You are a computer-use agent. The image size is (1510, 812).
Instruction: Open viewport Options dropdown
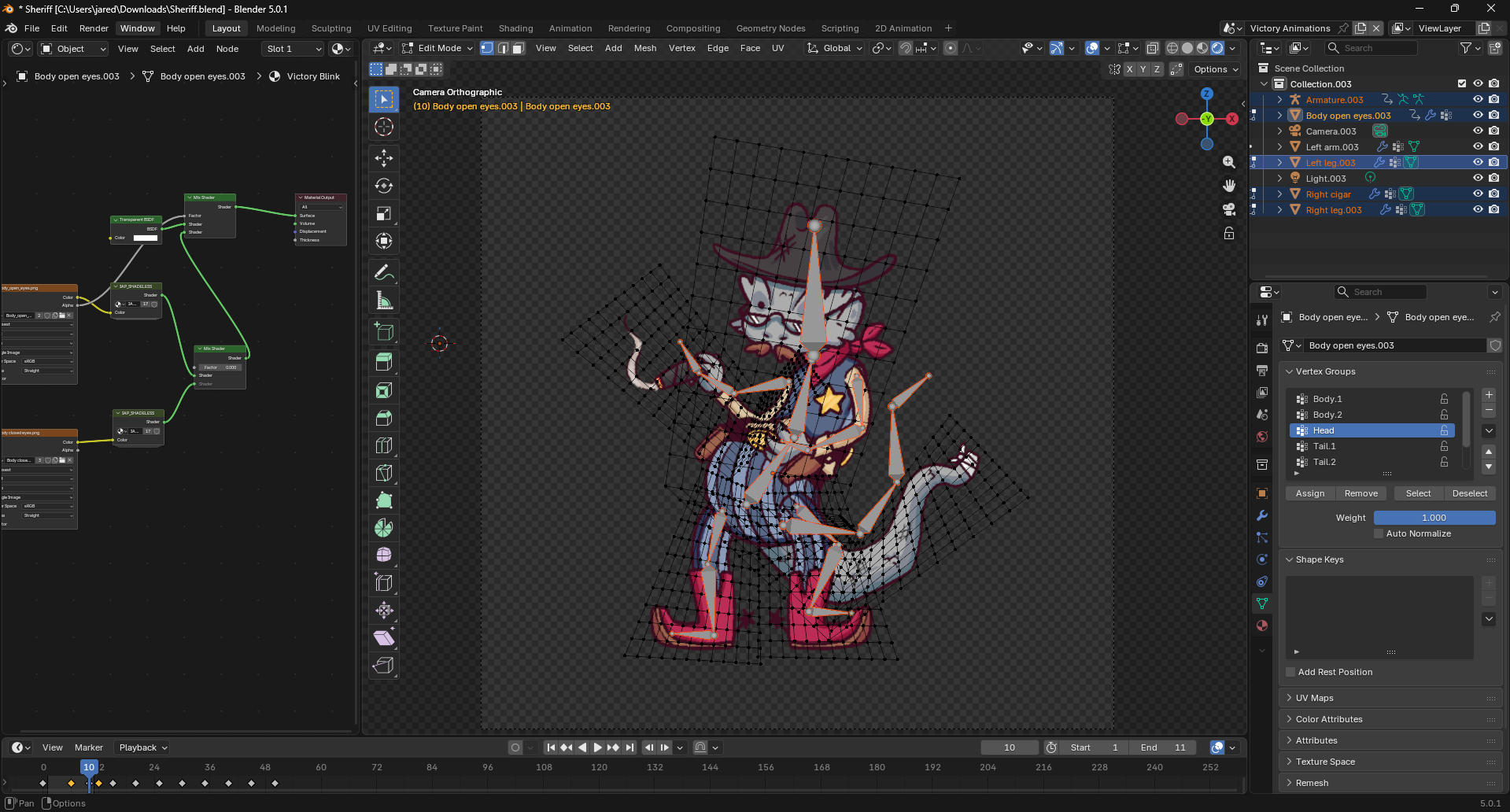[x=1216, y=69]
